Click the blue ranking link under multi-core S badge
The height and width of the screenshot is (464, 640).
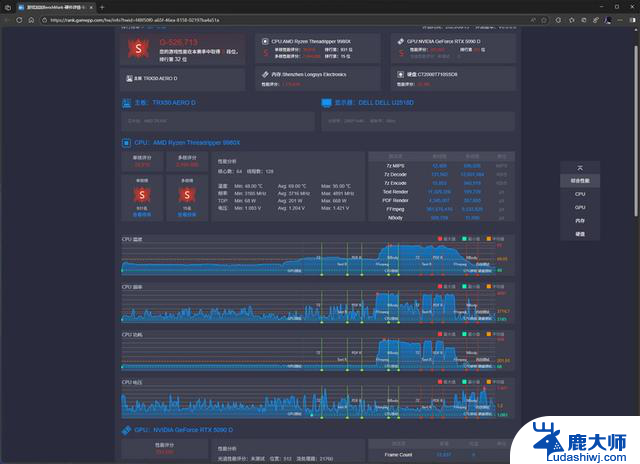[x=187, y=215]
